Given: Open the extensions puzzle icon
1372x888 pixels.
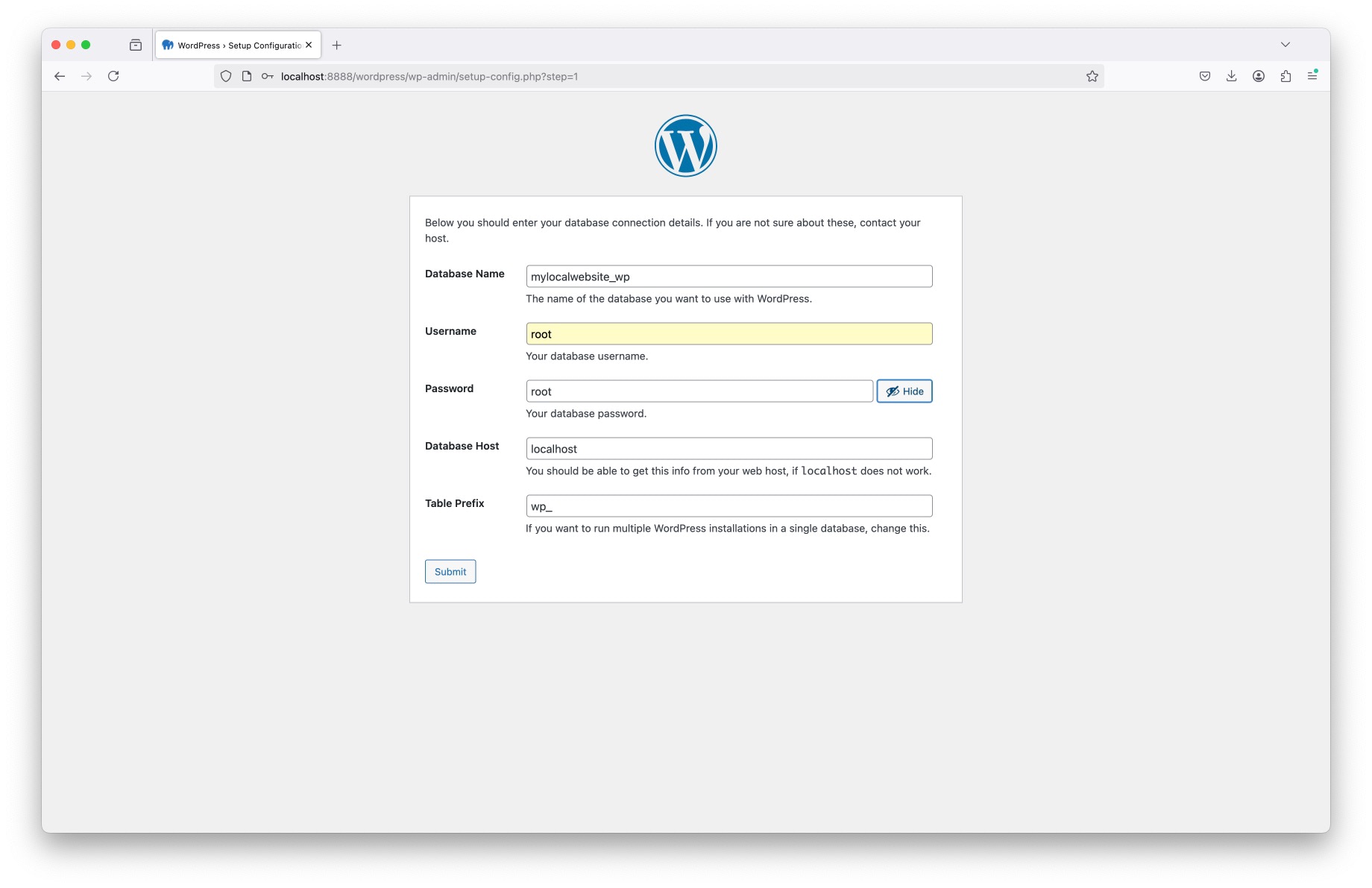Looking at the screenshot, I should coord(1286,76).
